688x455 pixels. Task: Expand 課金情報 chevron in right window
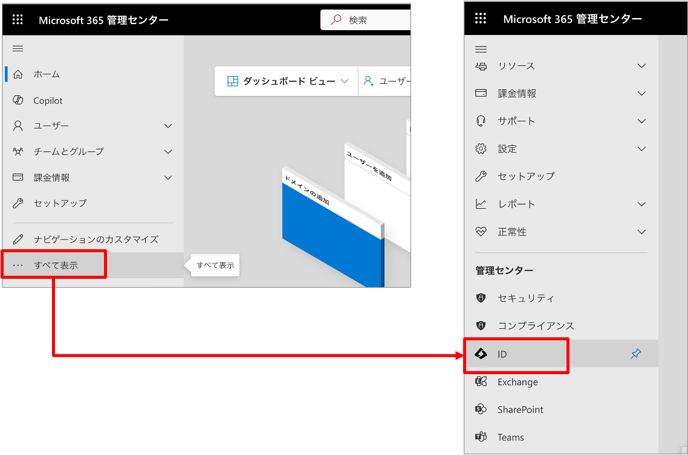pos(641,93)
